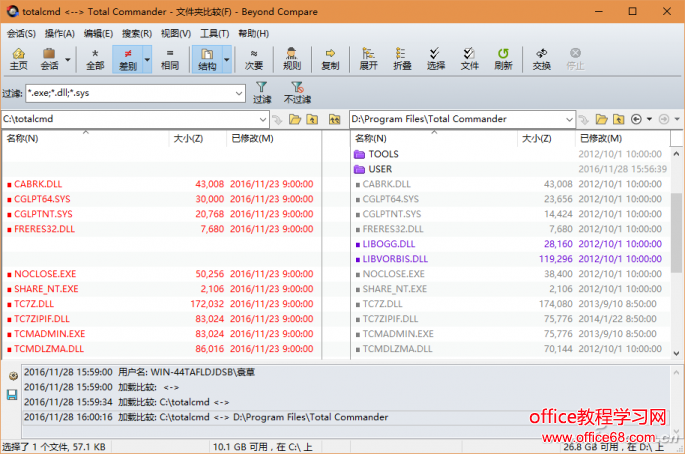Click the 展开 (Expand all) toolbar icon
The image size is (685, 454).
[368, 59]
